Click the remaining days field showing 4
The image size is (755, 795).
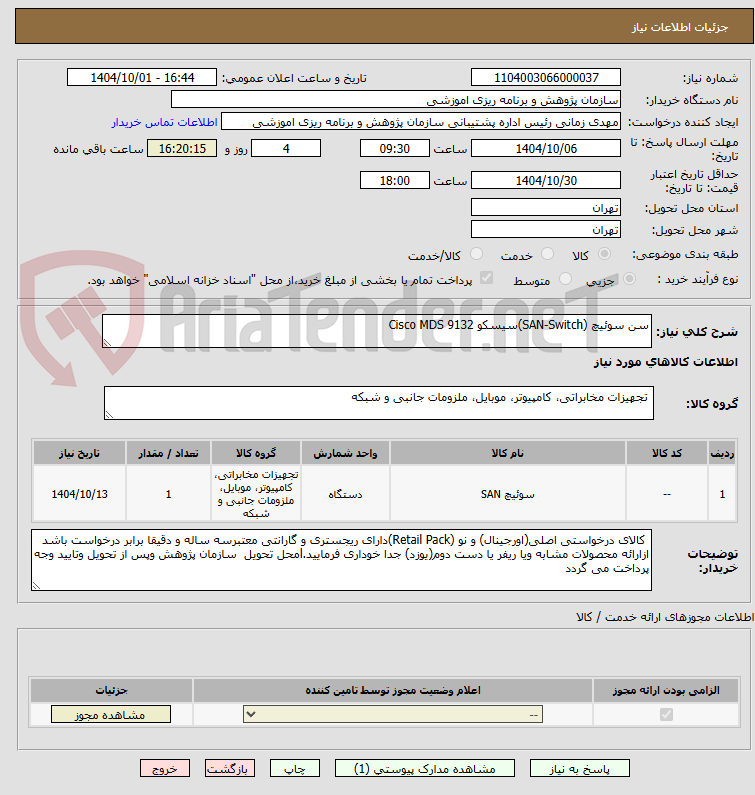point(286,149)
